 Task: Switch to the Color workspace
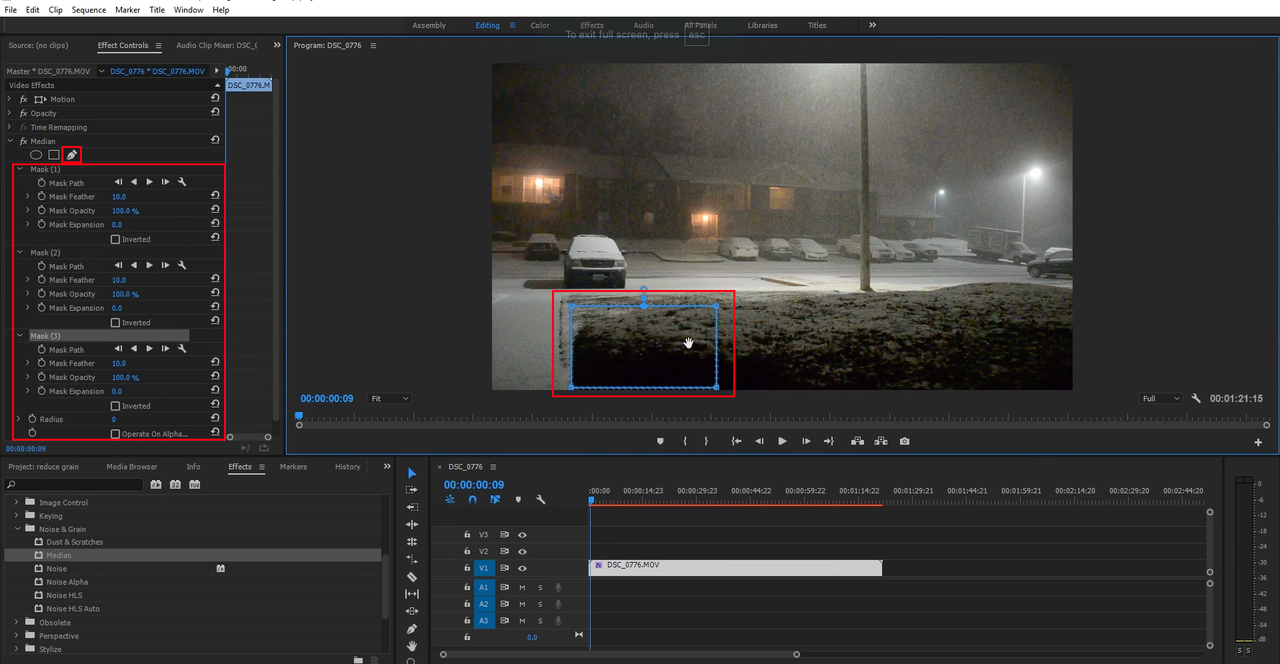[x=540, y=25]
